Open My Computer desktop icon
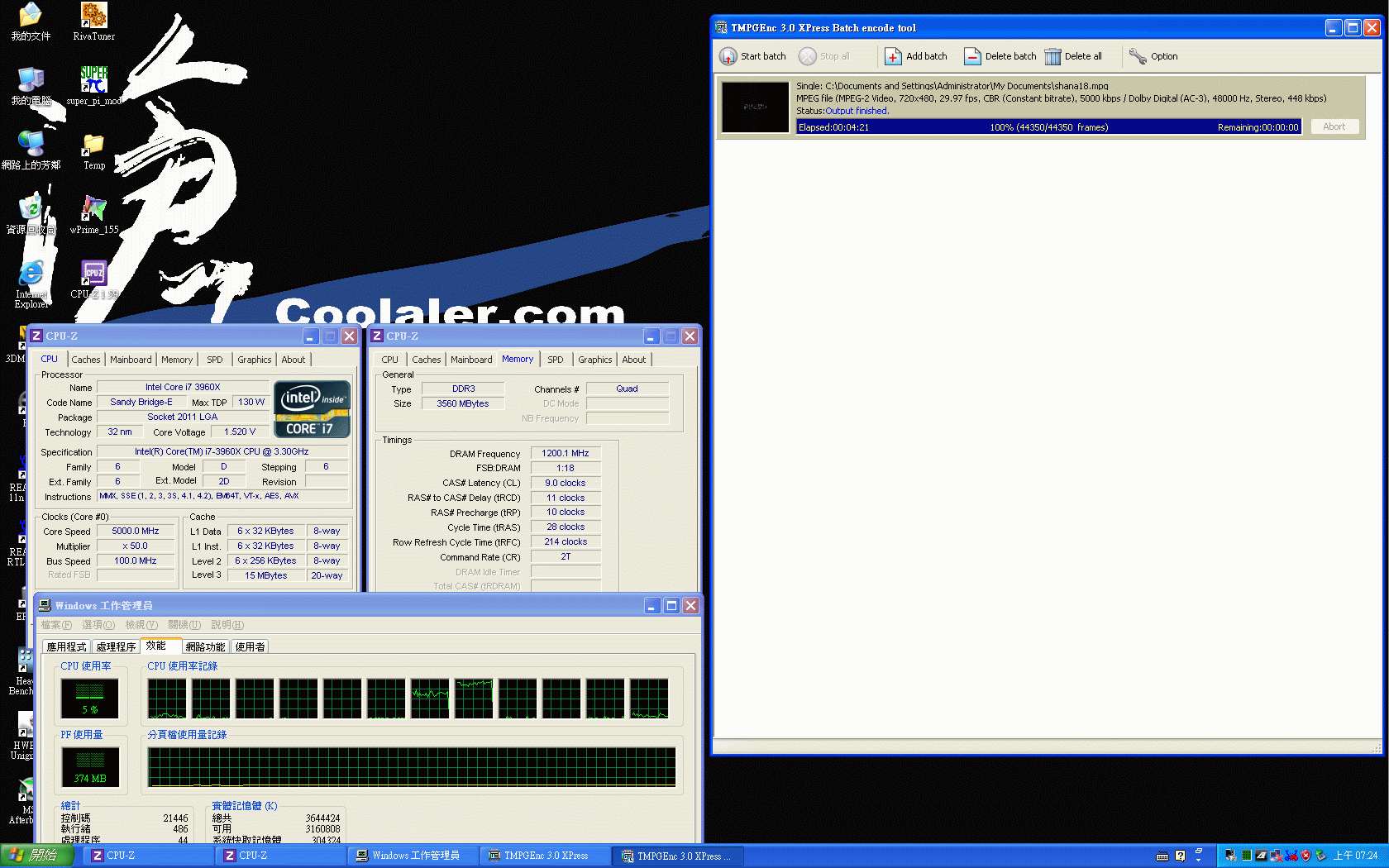Viewport: 1389px width, 868px height. pos(31,79)
